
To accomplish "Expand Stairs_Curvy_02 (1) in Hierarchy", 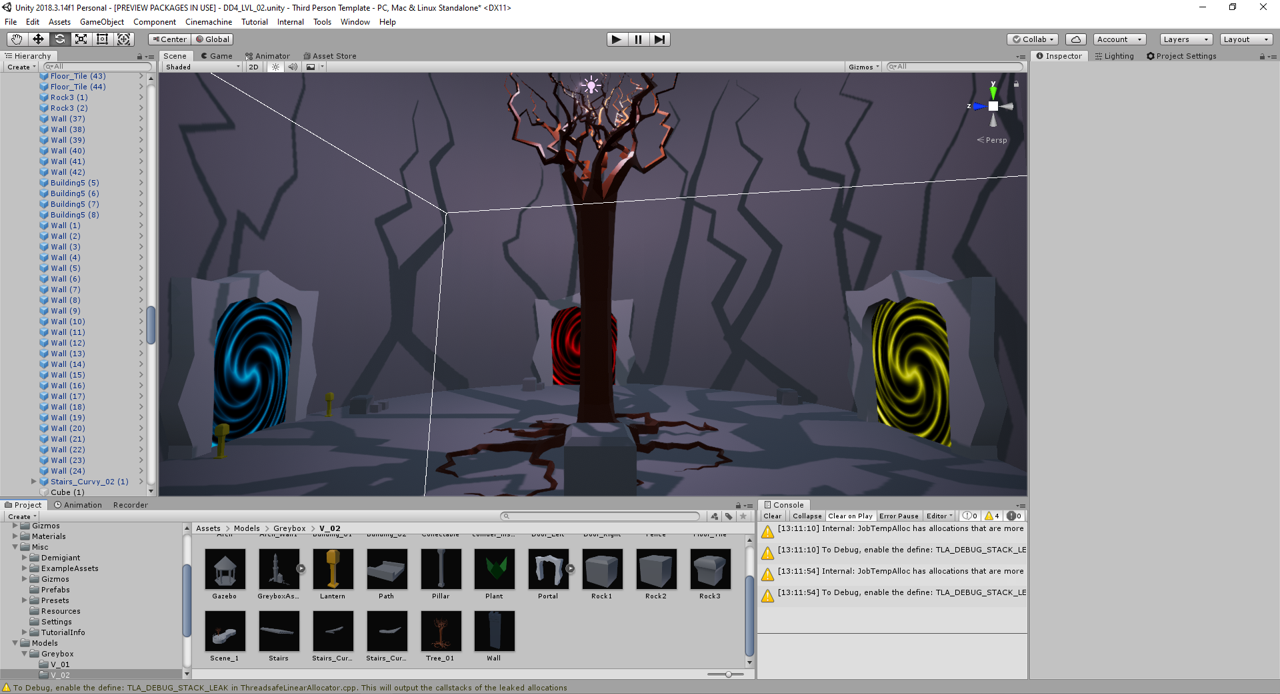I will click(34, 482).
